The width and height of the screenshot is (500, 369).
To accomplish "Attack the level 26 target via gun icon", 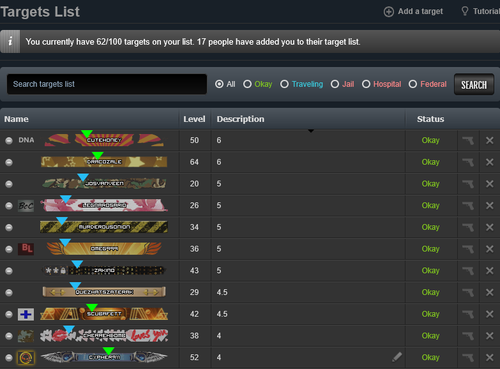I will [468, 206].
